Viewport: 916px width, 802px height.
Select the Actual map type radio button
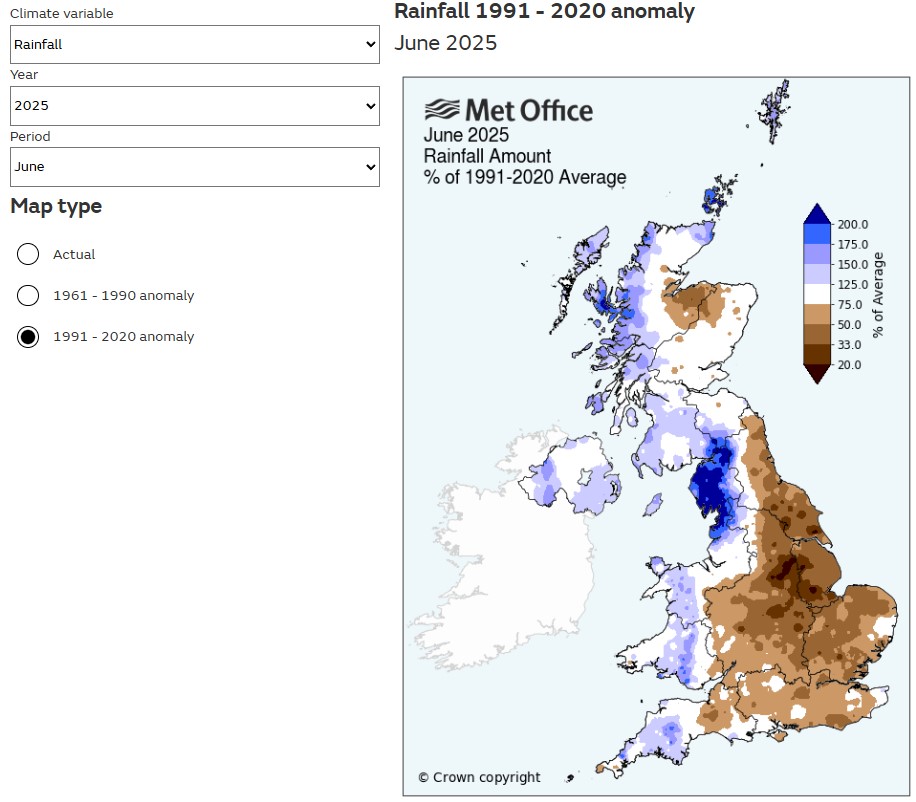28,255
